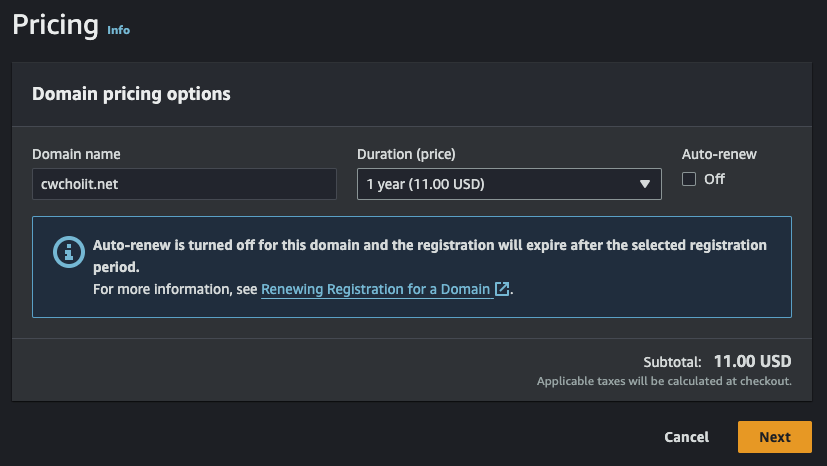Click the Domain pricing options header
This screenshot has height=466, width=827.
pos(131,94)
